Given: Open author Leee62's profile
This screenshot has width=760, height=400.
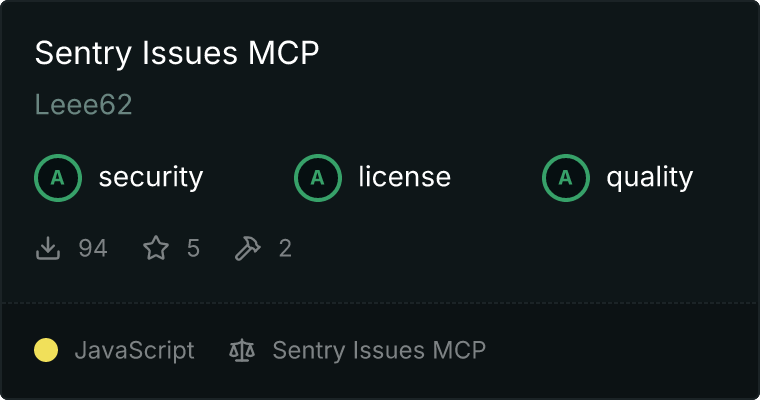Looking at the screenshot, I should [x=83, y=105].
